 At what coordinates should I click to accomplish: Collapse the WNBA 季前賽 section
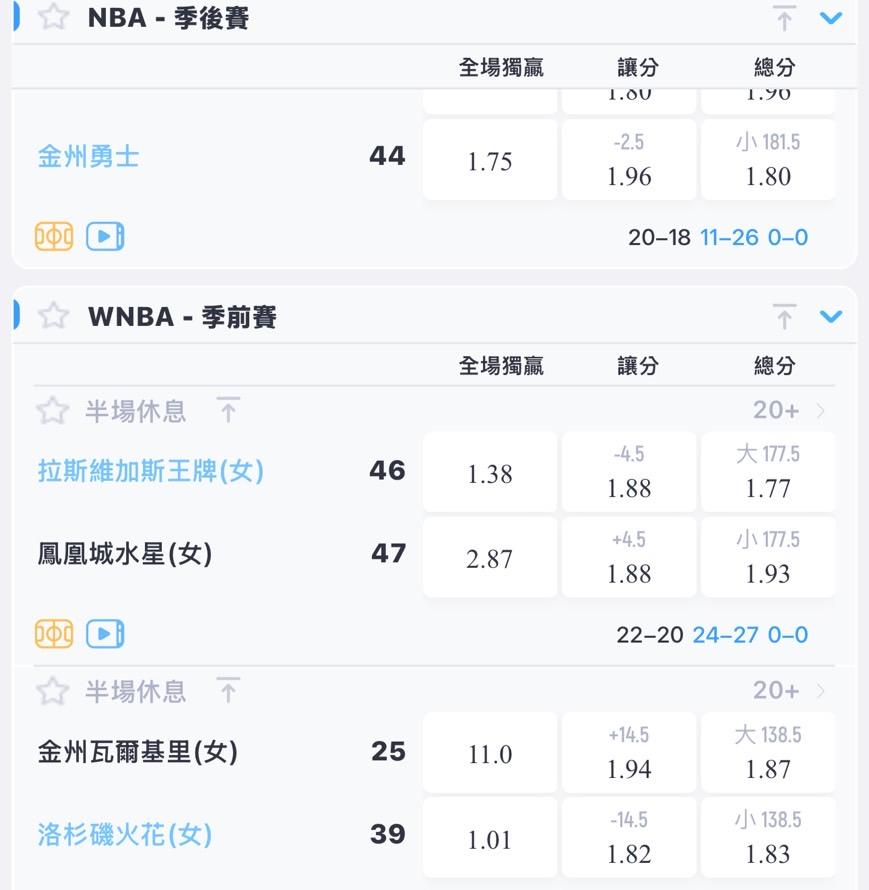pyautogui.click(x=831, y=317)
